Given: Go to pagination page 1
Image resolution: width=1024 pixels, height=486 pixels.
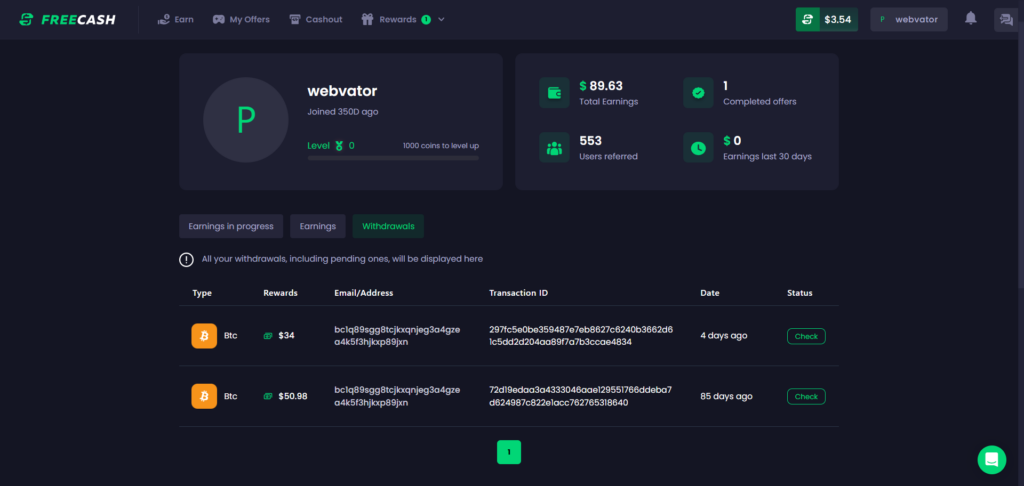Looking at the screenshot, I should click(509, 452).
